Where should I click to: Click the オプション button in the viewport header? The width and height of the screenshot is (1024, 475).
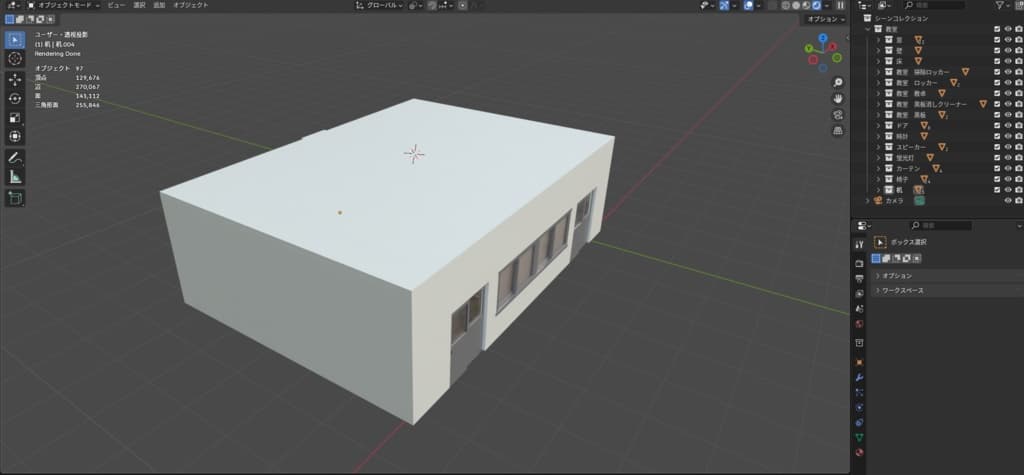pos(826,19)
